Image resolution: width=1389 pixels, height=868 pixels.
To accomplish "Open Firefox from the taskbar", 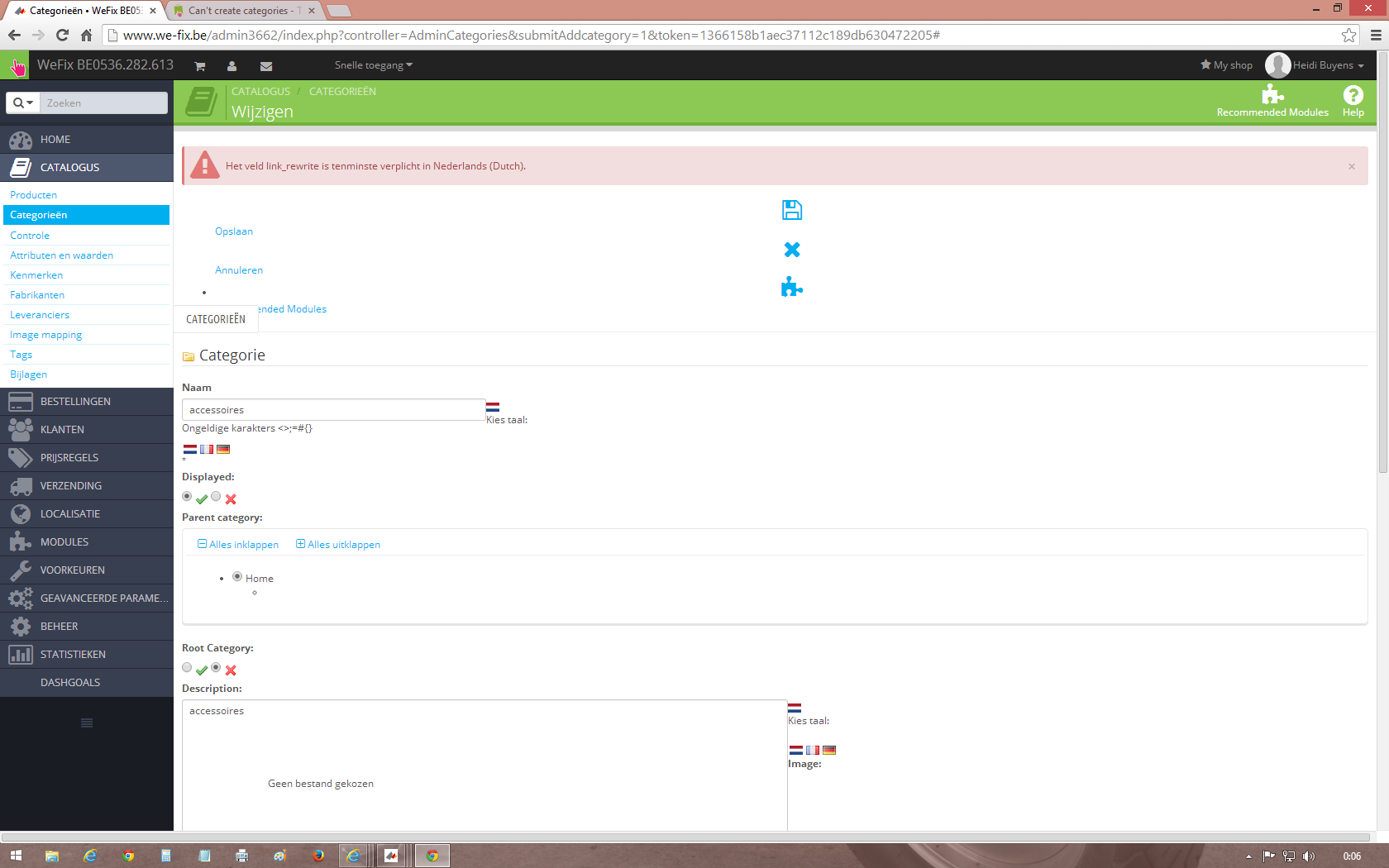I will [x=317, y=856].
